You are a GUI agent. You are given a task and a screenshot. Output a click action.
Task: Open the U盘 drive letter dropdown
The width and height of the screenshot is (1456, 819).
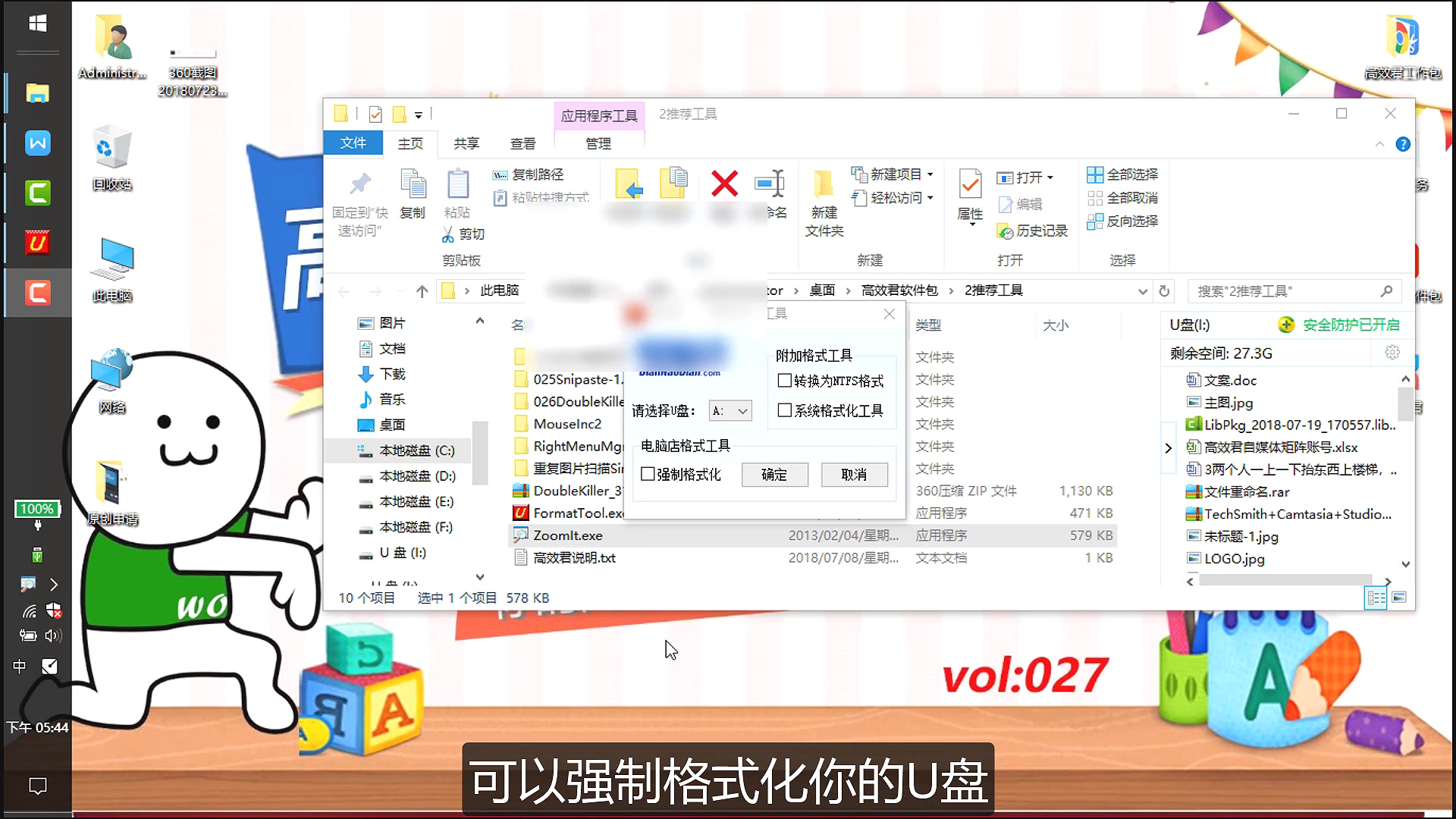tap(742, 410)
